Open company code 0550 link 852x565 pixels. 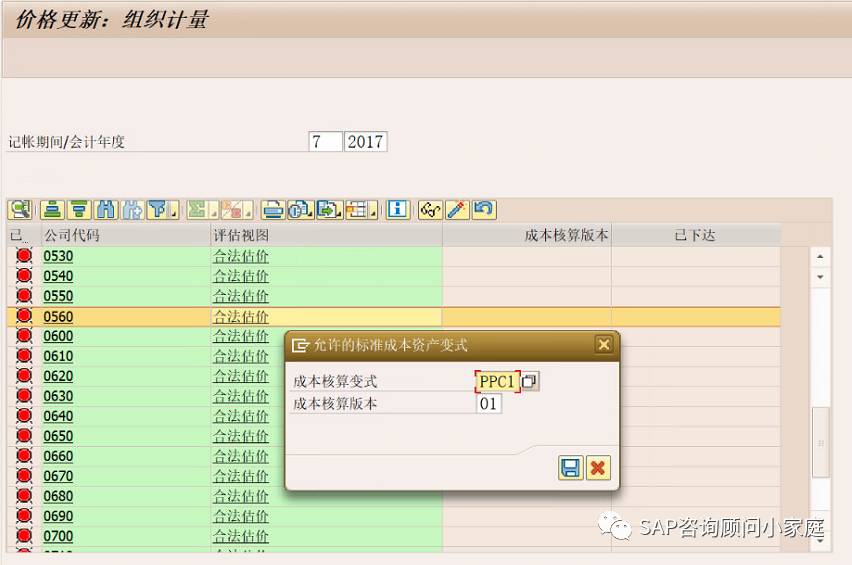58,297
